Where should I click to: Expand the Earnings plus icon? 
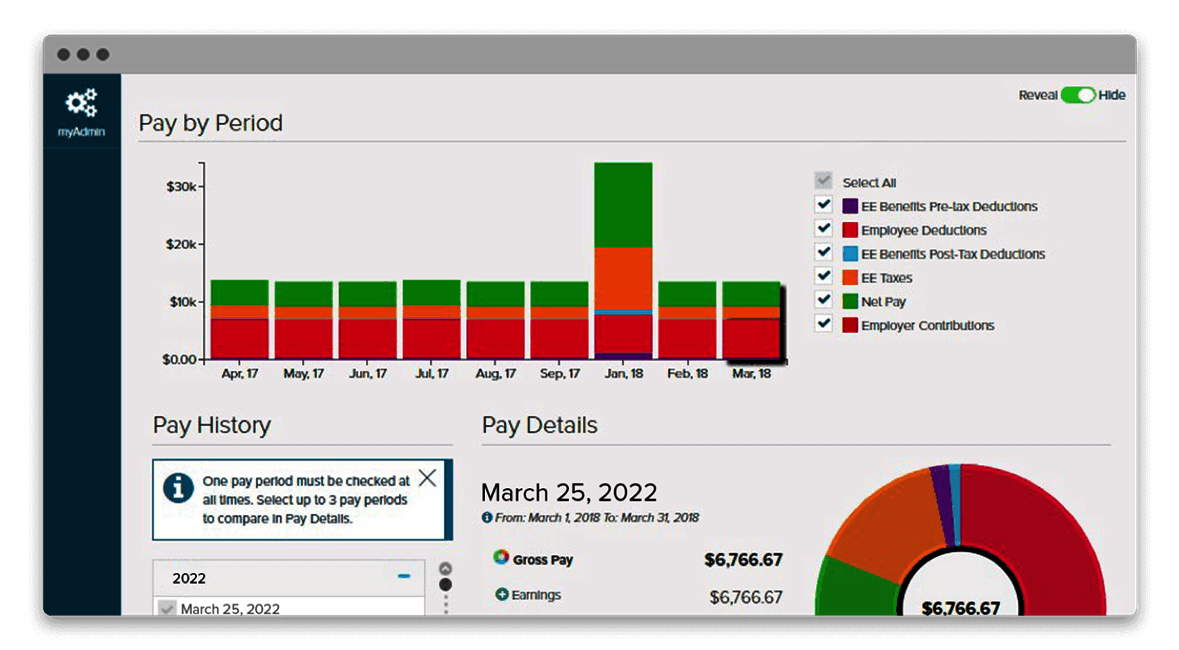[x=502, y=594]
